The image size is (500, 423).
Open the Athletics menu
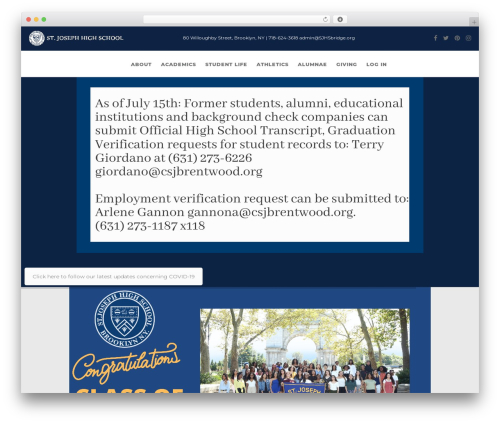pos(272,64)
